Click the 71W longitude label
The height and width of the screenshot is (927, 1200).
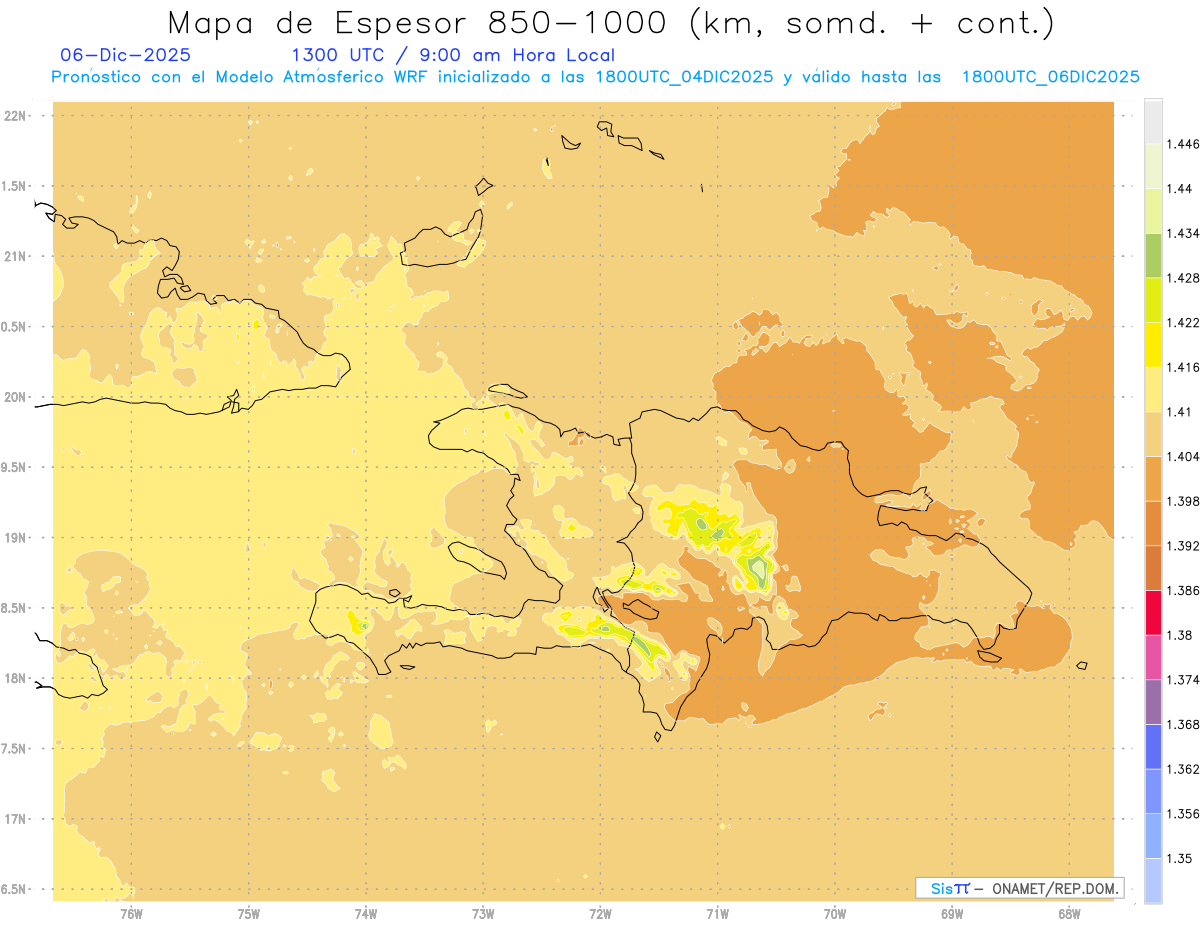(717, 913)
